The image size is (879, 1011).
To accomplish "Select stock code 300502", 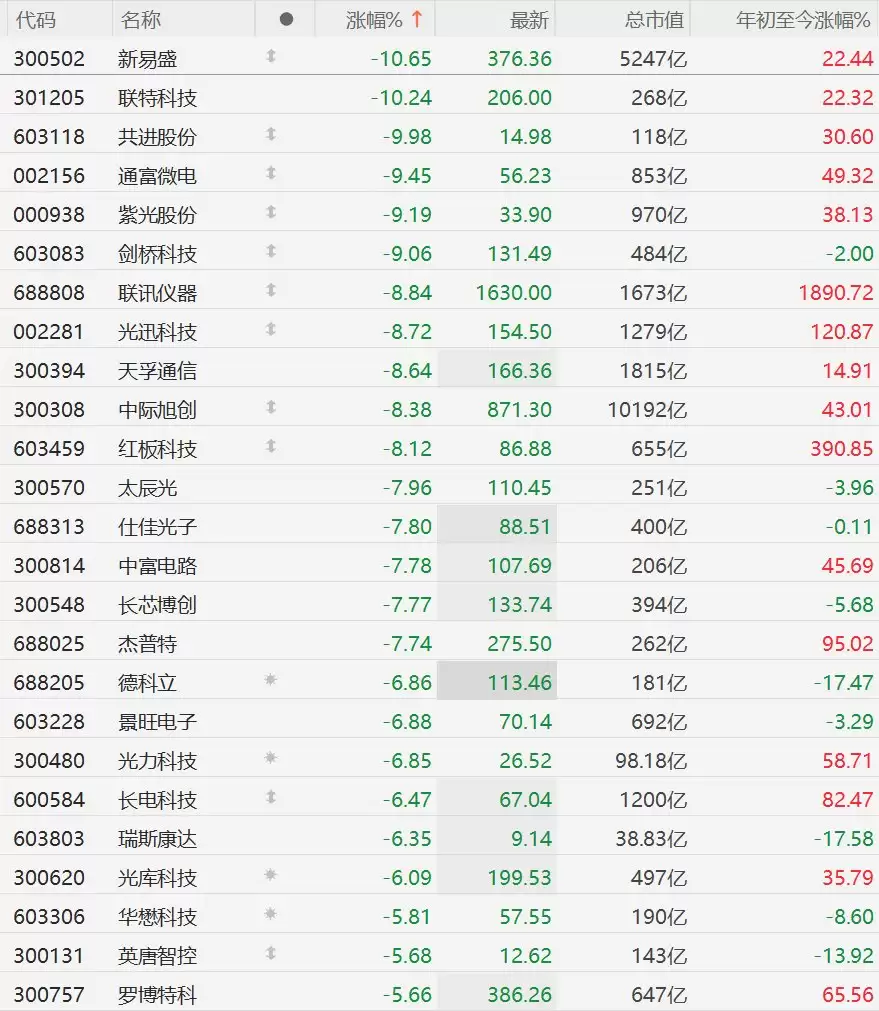I will (x=49, y=59).
